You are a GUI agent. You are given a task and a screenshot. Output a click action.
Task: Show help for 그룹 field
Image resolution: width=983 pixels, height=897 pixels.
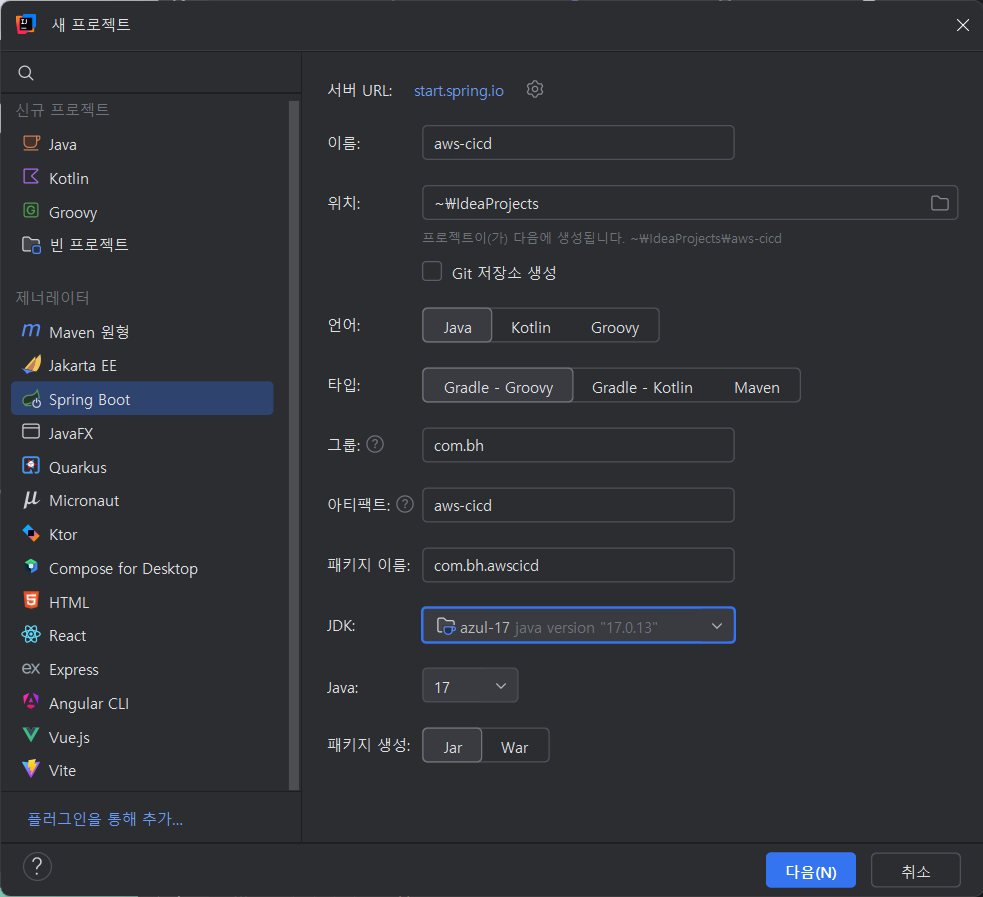coord(375,444)
